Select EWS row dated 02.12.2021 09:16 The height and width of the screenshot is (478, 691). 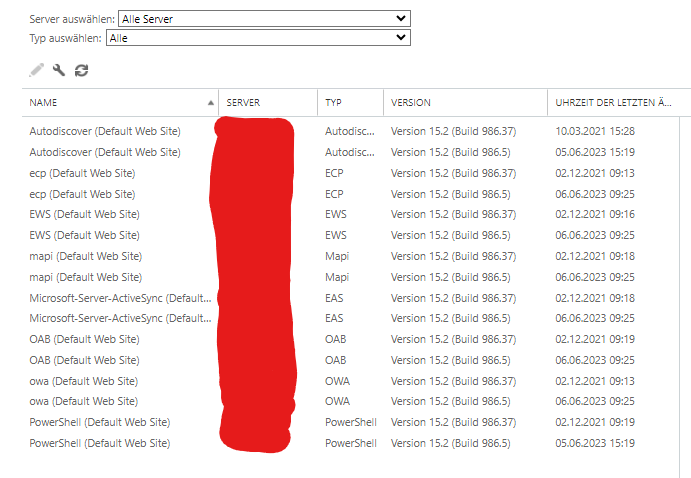click(350, 215)
